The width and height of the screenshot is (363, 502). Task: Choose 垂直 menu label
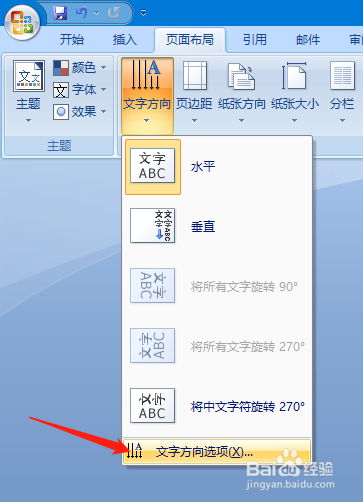pyautogui.click(x=203, y=227)
